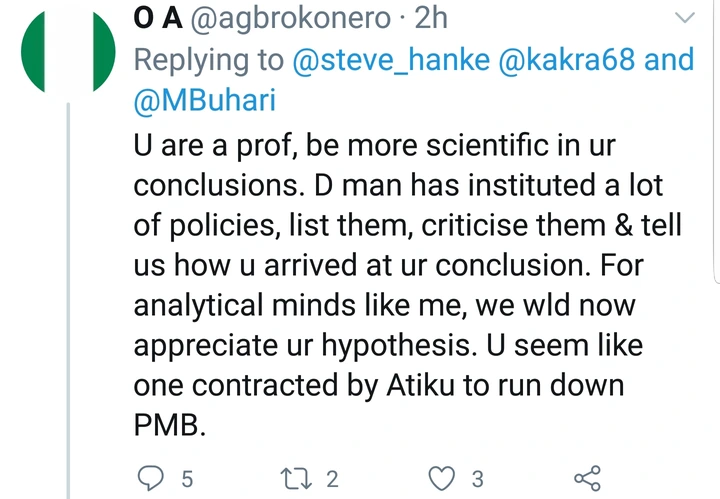Image resolution: width=720 pixels, height=499 pixels.
Task: Click the vertical thread connector line
Action: (67, 300)
